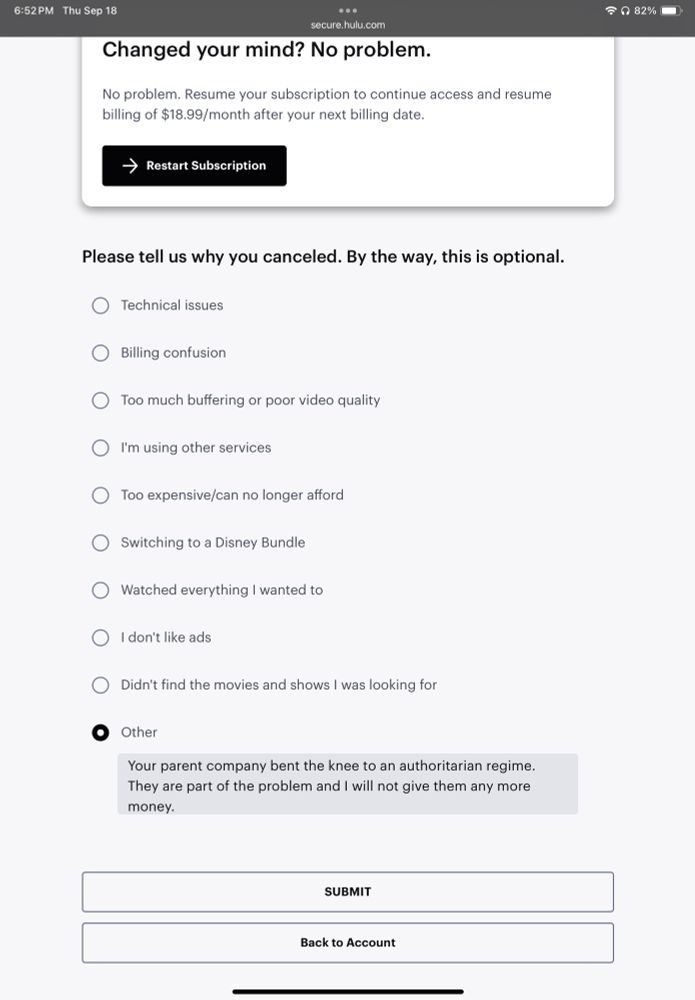Image resolution: width=695 pixels, height=1000 pixels.
Task: Open the three-dot multitasking menu
Action: pyautogui.click(x=347, y=11)
